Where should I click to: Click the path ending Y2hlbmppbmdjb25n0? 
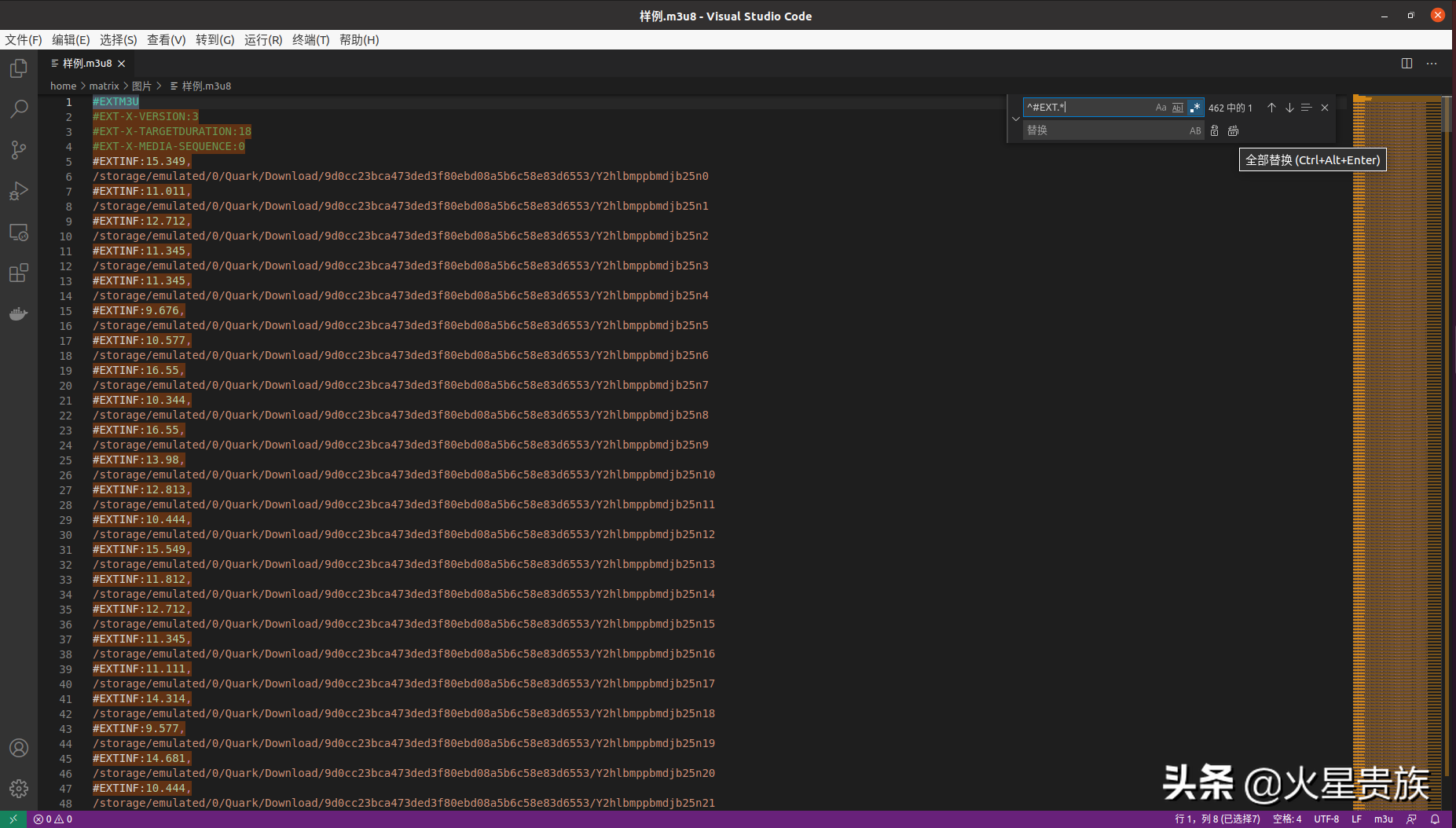(x=401, y=177)
